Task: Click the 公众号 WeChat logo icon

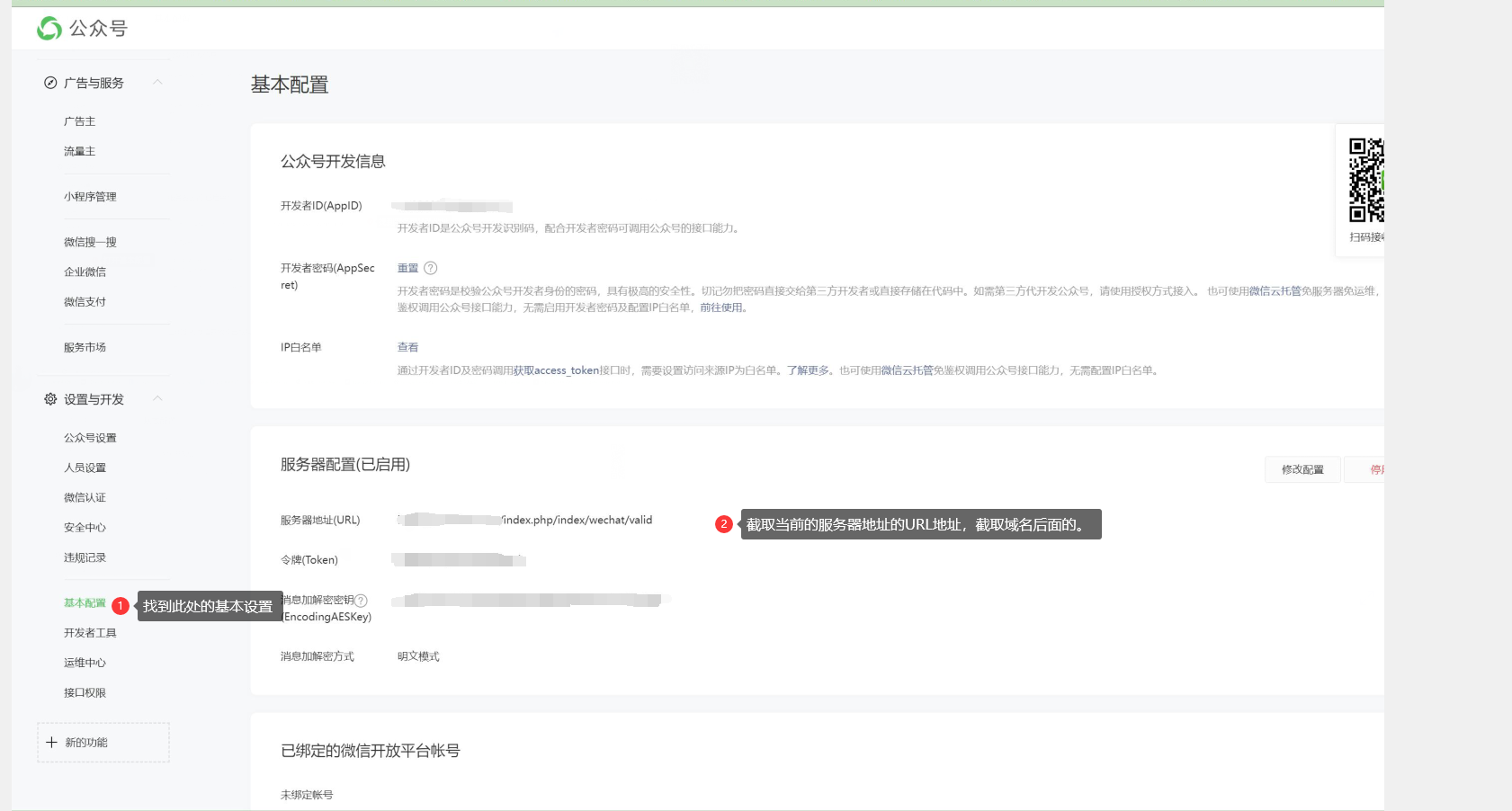Action: tap(49, 29)
